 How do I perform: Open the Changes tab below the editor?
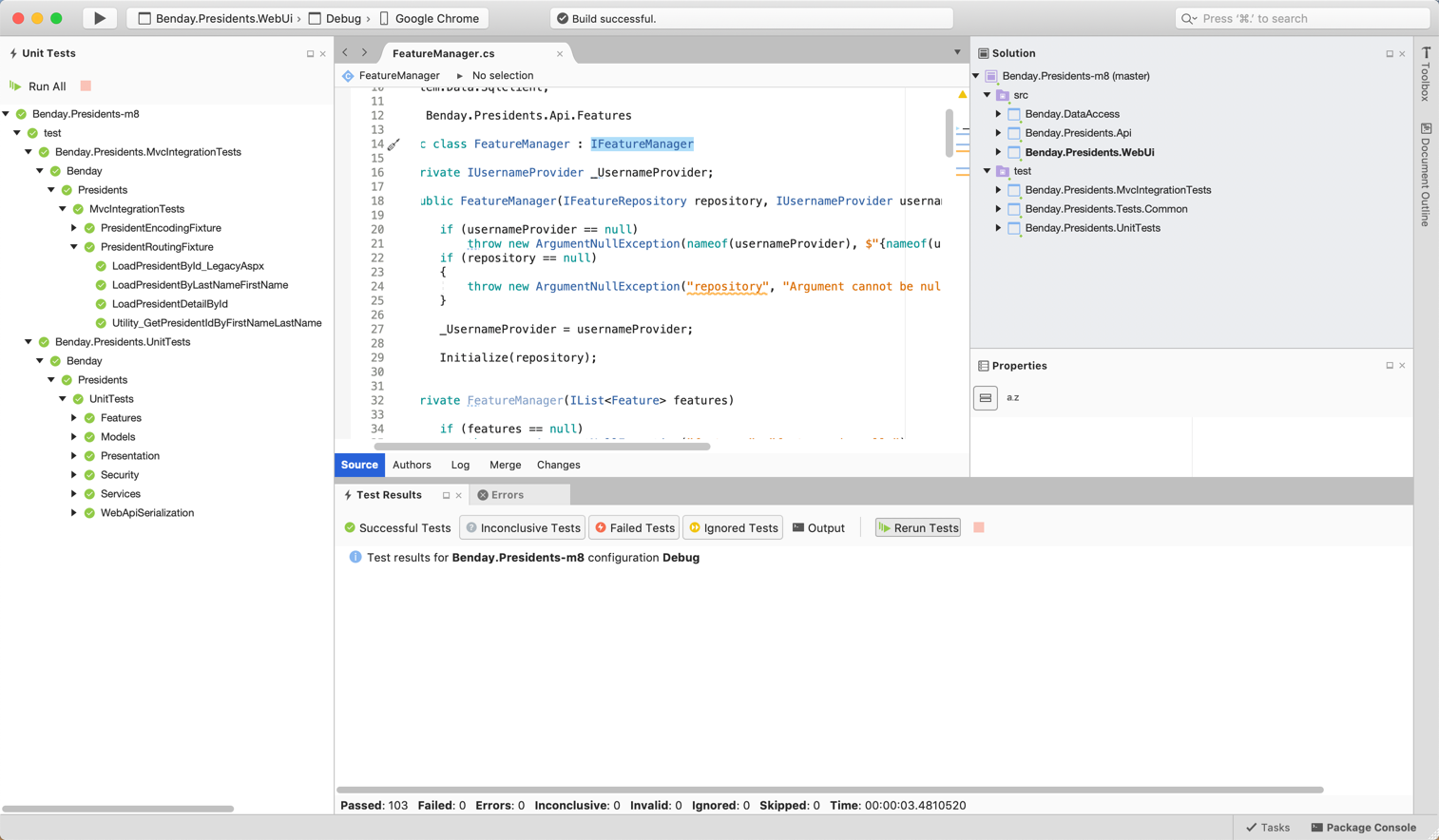(558, 465)
